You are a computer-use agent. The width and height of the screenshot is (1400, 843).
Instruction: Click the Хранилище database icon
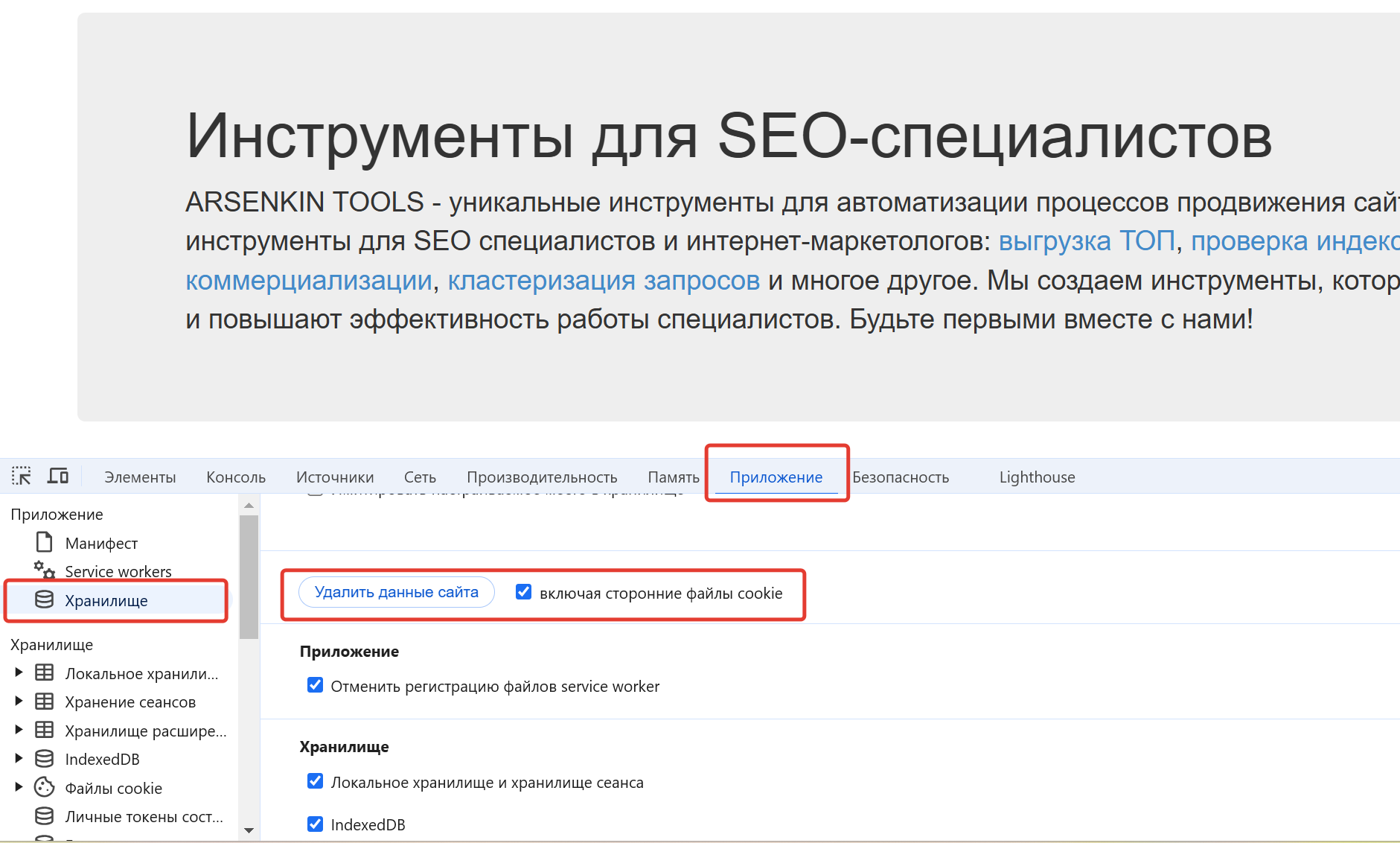(x=45, y=599)
